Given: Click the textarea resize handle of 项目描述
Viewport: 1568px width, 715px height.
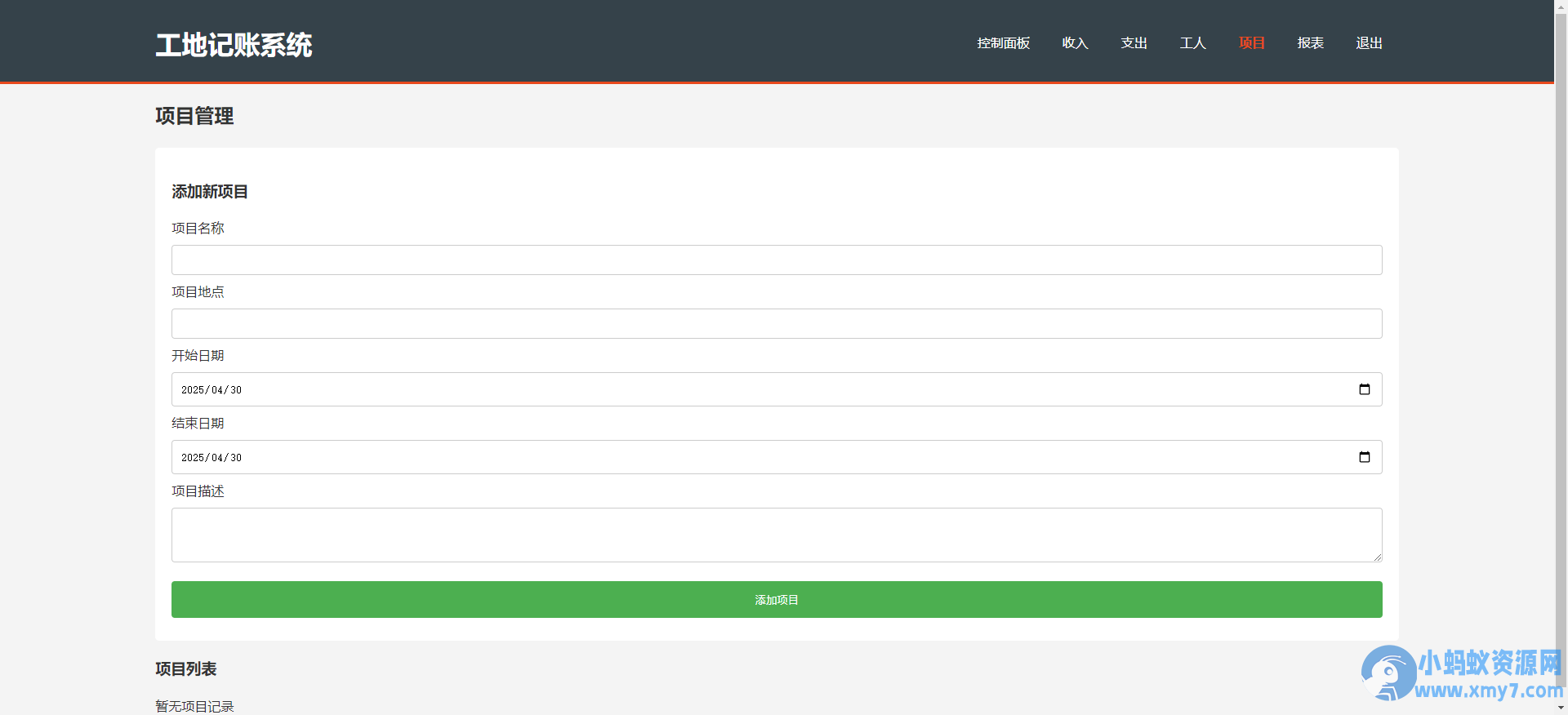Looking at the screenshot, I should tap(1377, 557).
